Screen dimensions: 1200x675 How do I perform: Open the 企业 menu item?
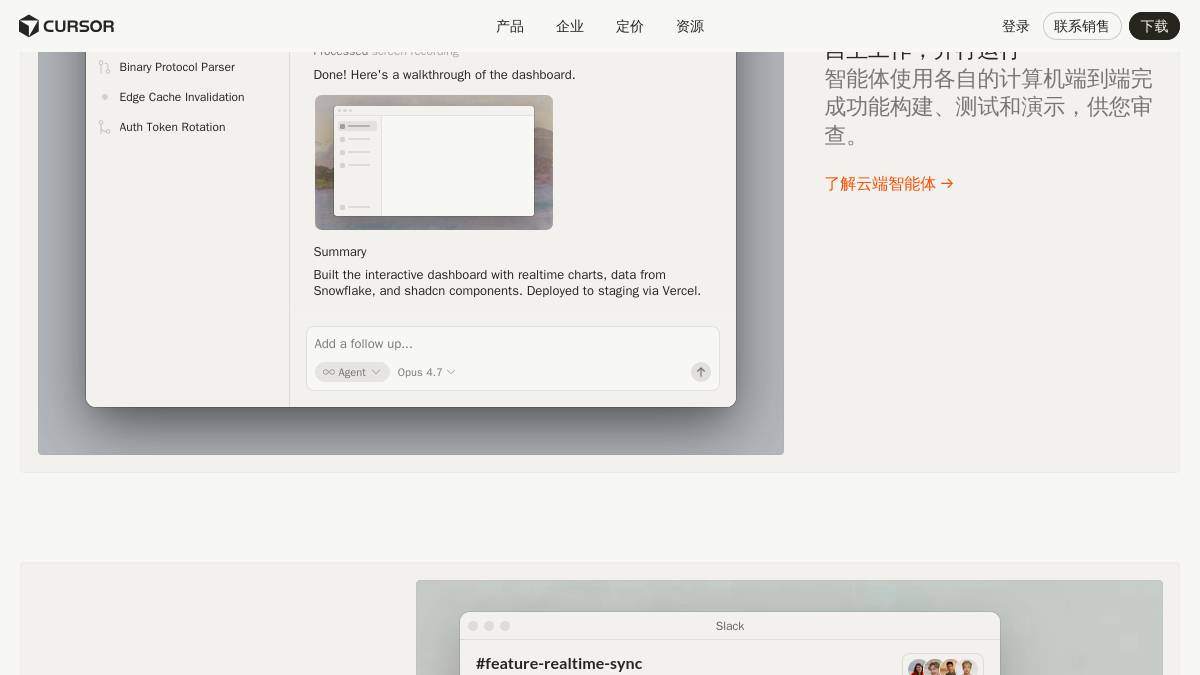(570, 26)
